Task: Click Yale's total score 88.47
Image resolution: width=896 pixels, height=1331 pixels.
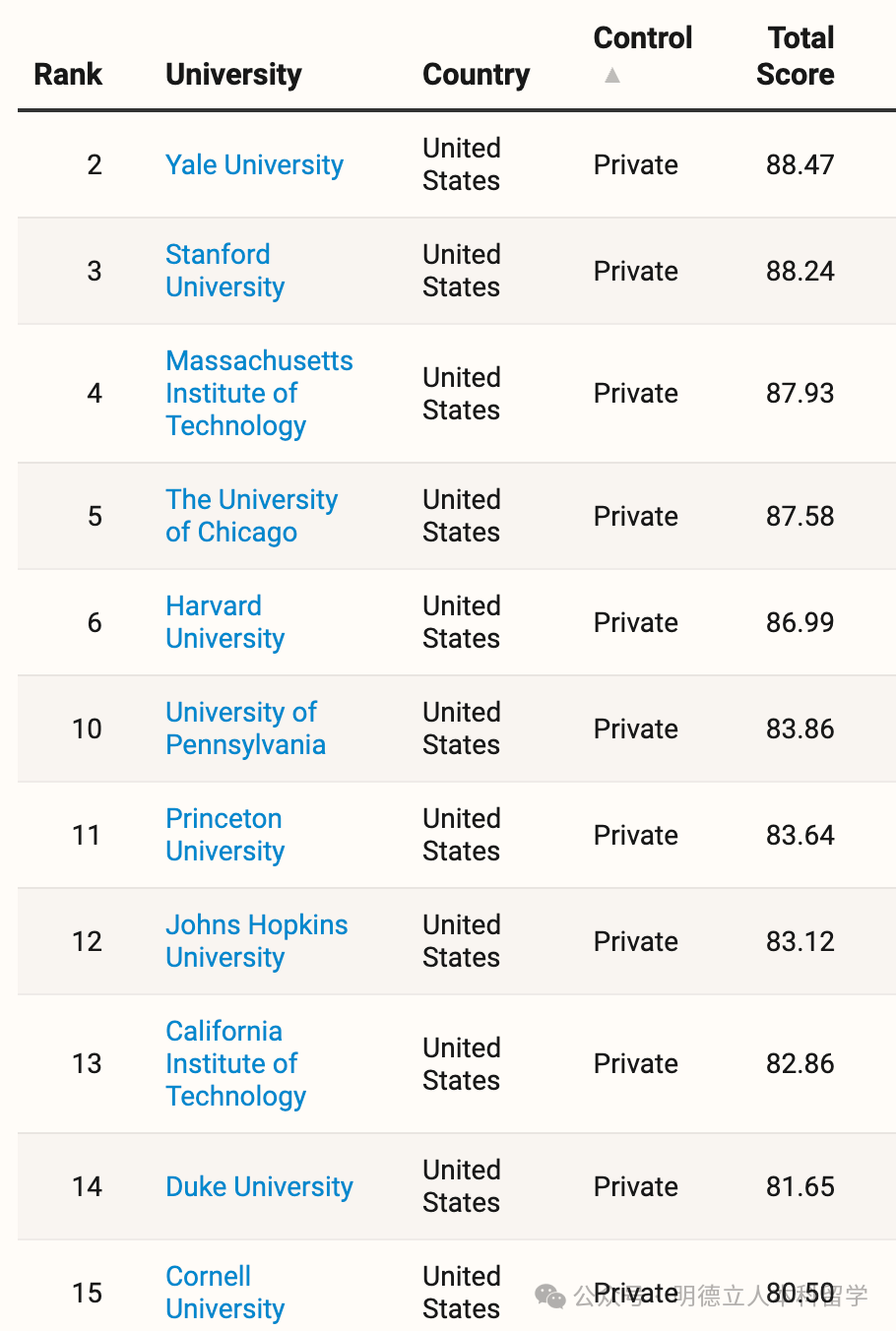Action: pyautogui.click(x=800, y=165)
